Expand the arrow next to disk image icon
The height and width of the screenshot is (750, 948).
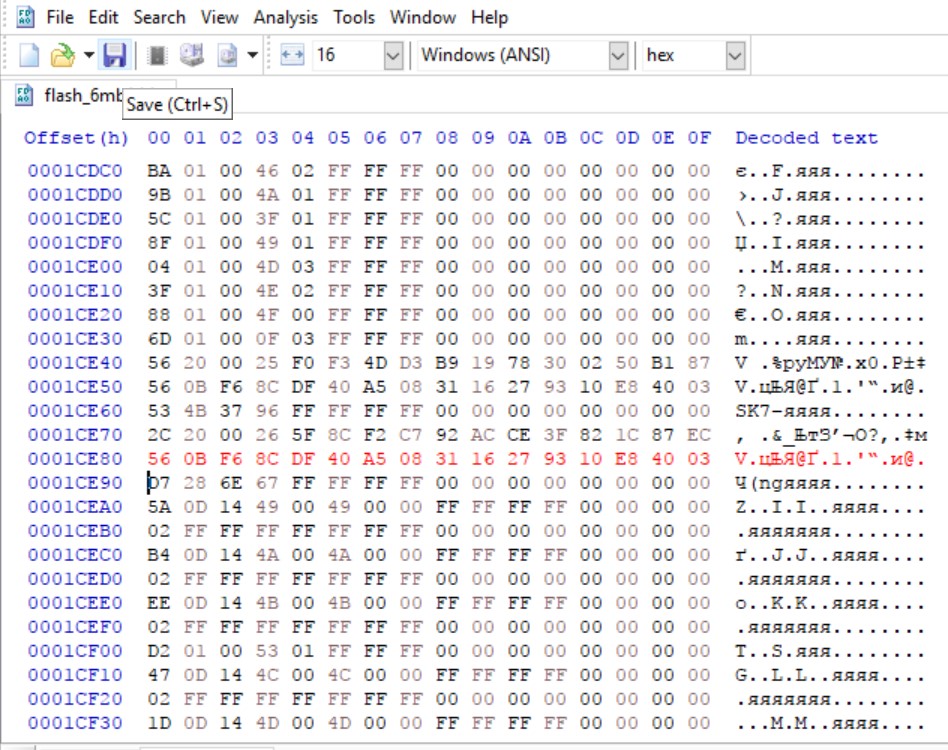252,55
